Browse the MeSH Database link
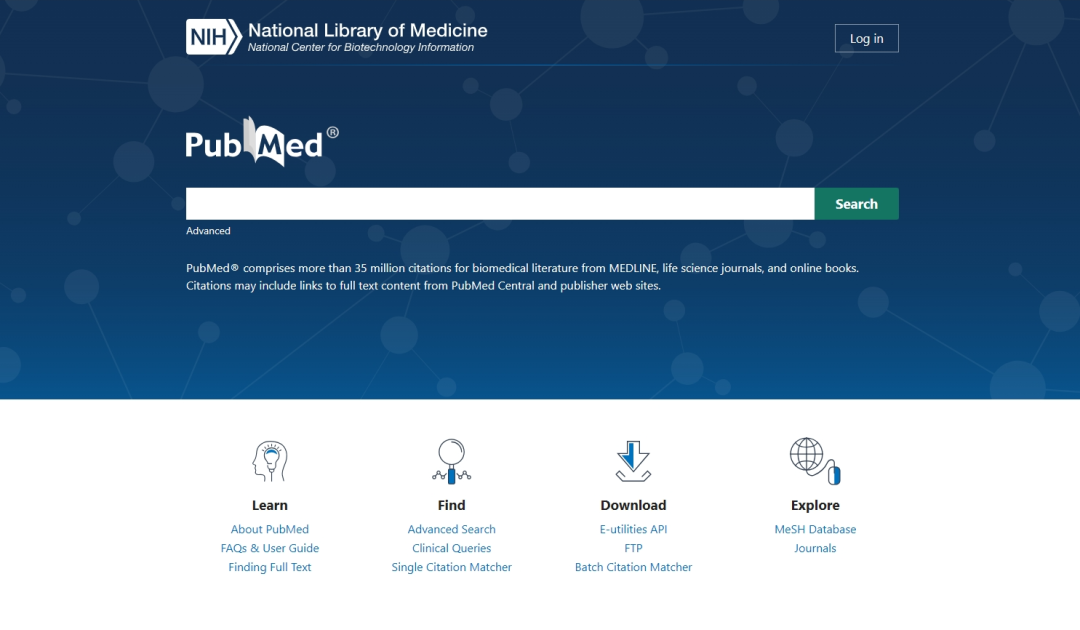Image resolution: width=1080 pixels, height=630 pixels. coord(815,529)
